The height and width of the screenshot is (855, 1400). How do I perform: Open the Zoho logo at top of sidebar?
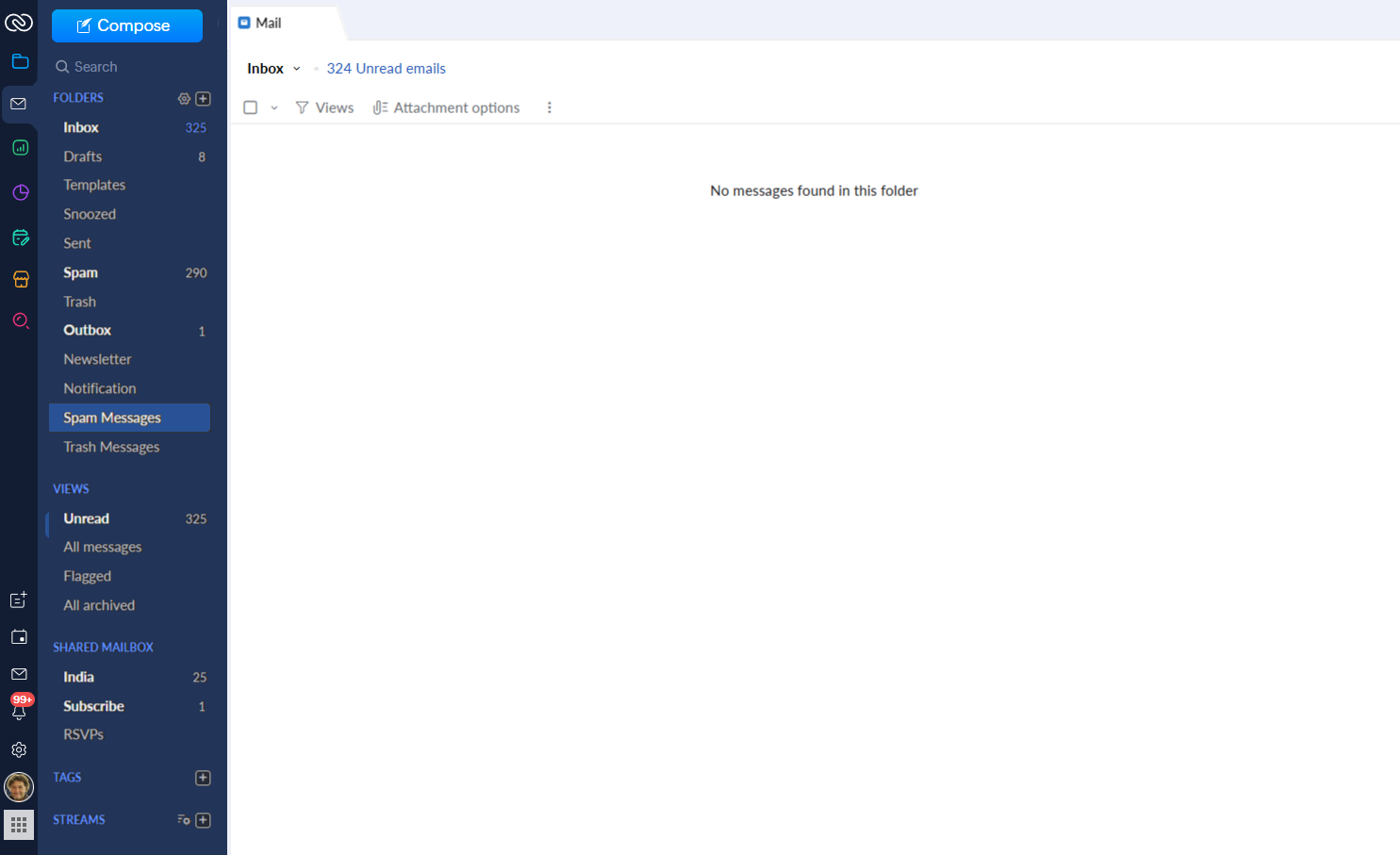19,22
